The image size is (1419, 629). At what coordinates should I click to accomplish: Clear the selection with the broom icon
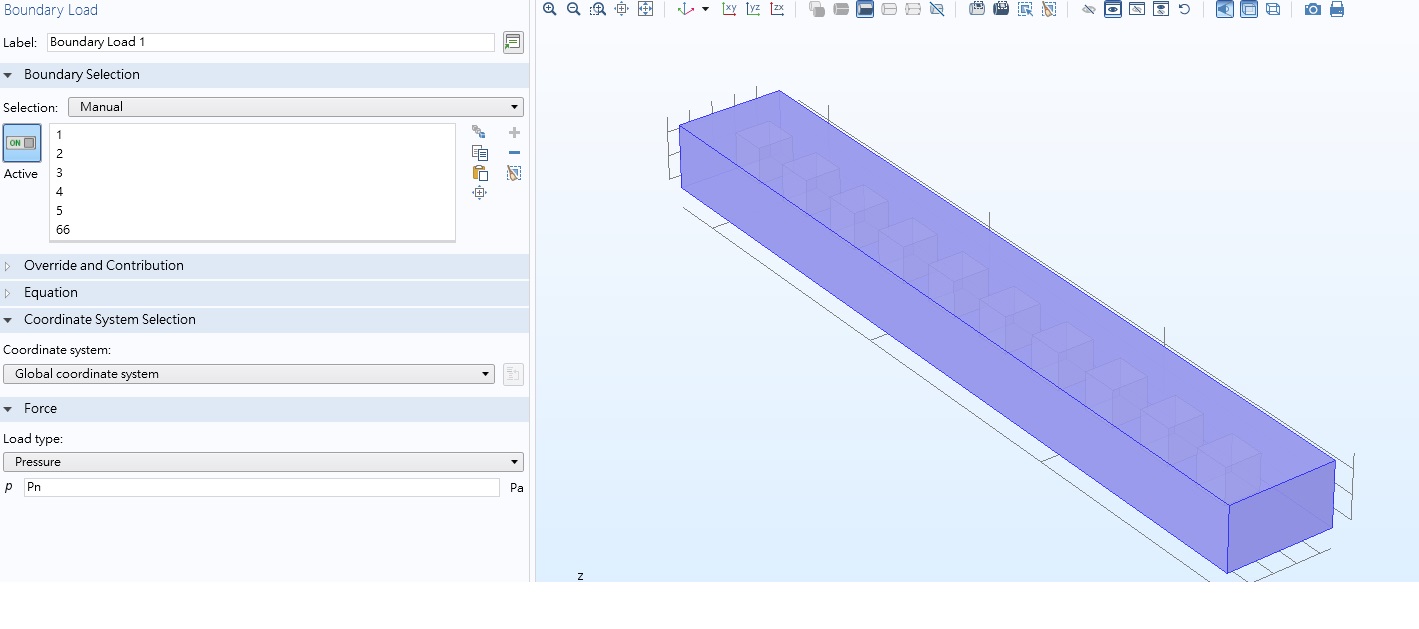point(514,173)
